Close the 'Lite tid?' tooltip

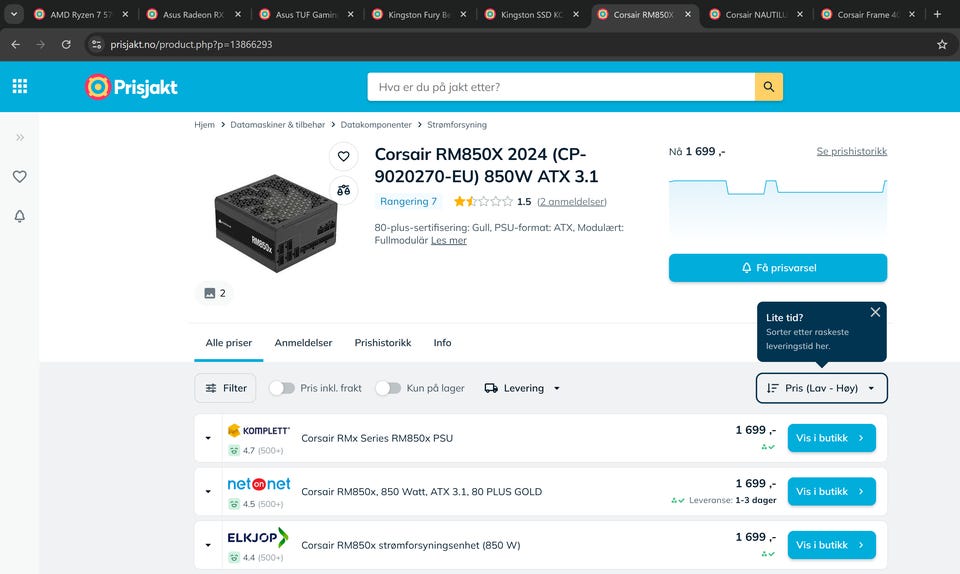pos(875,312)
